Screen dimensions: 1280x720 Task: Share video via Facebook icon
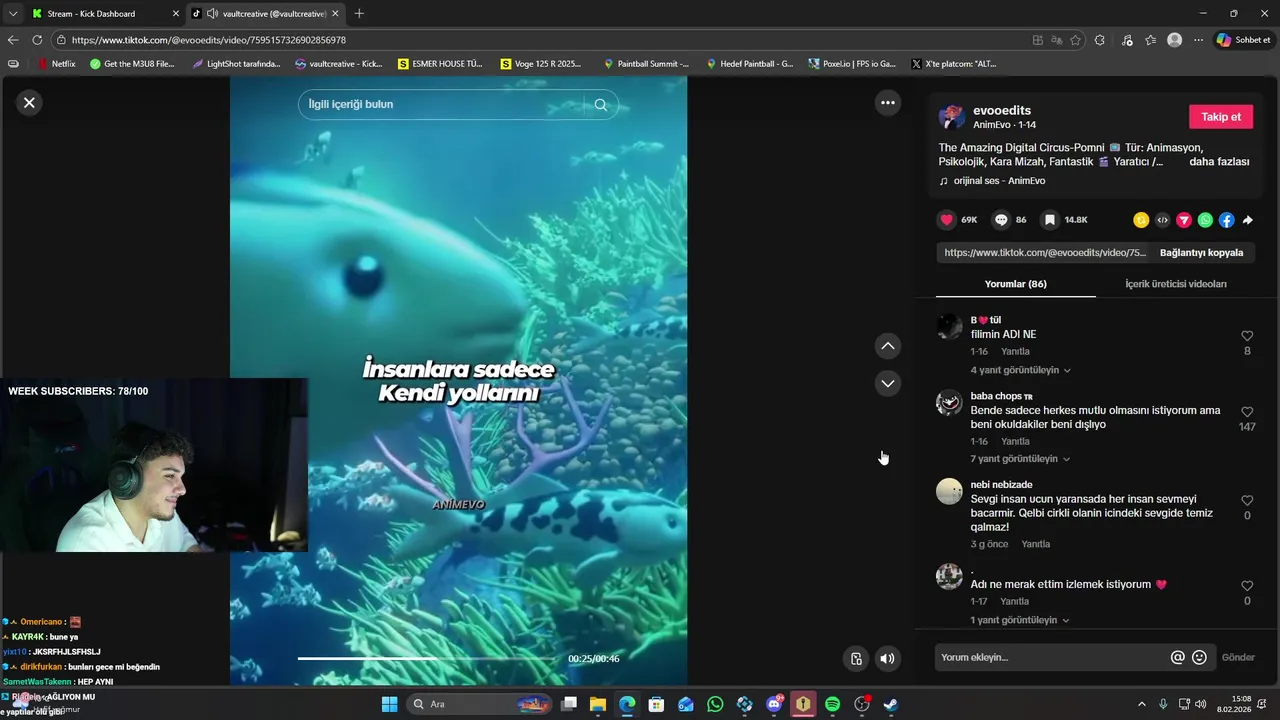[1226, 220]
